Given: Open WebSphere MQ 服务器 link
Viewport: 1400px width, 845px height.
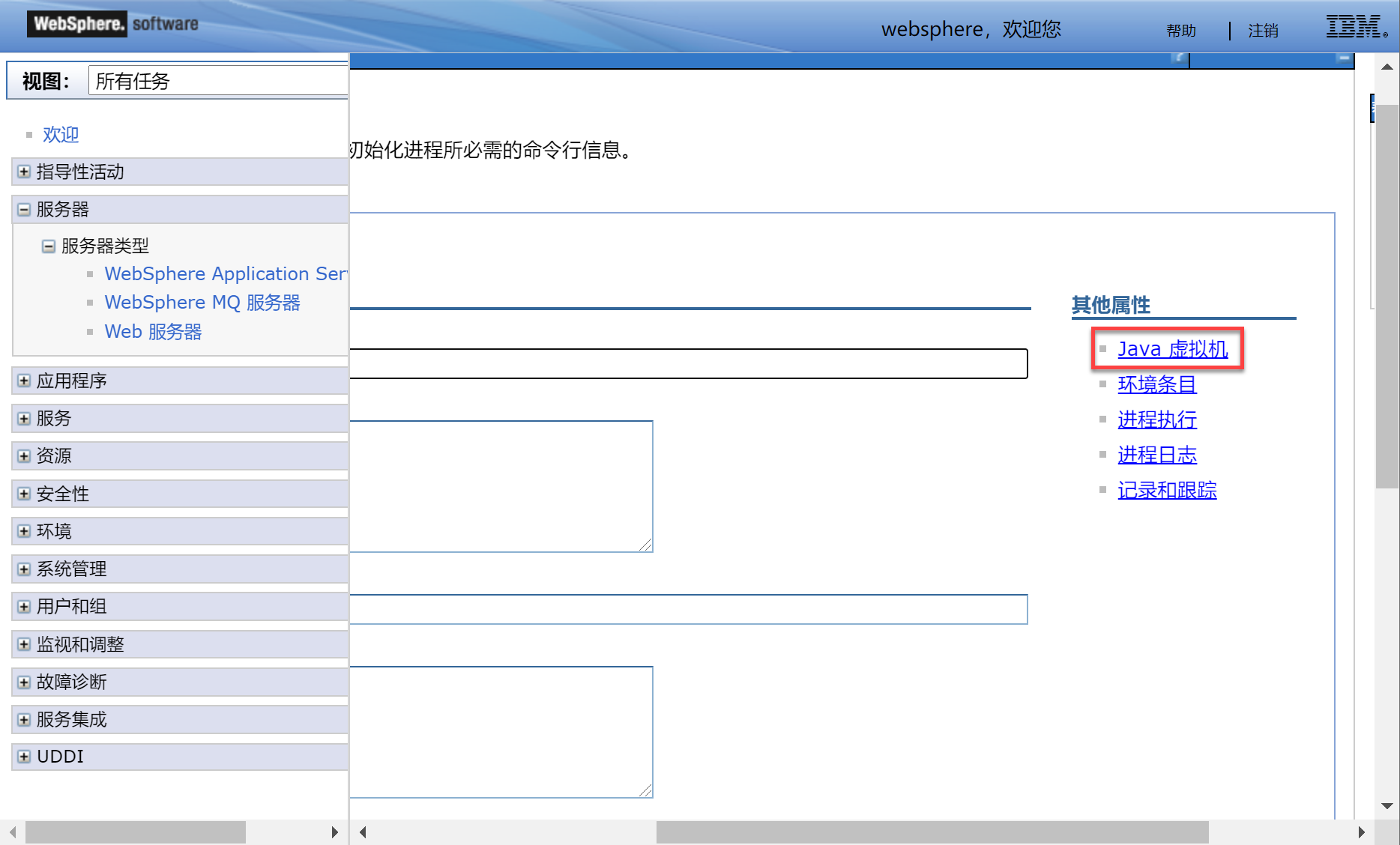Looking at the screenshot, I should [x=202, y=303].
